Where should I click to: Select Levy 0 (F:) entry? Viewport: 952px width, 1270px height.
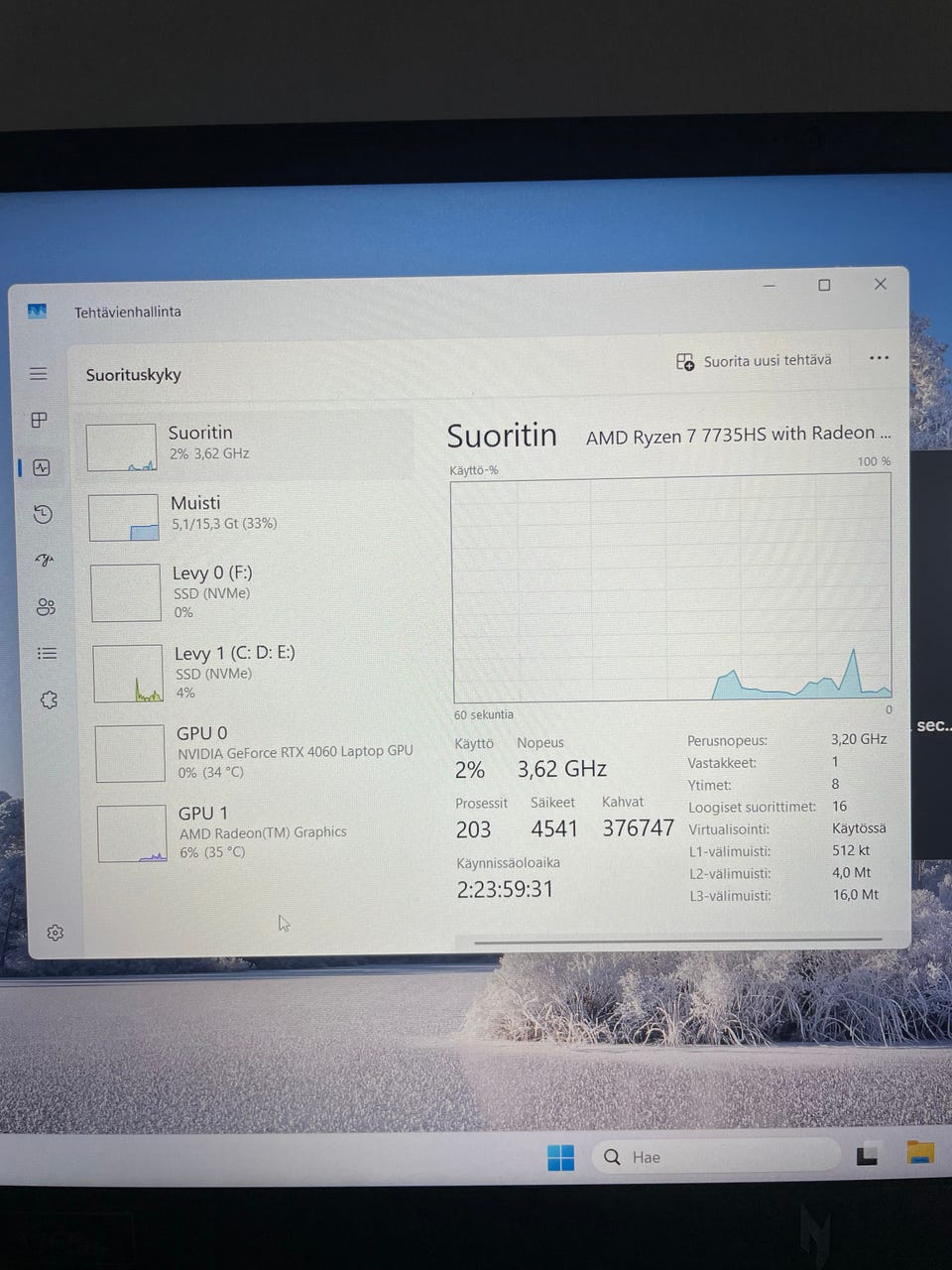[250, 591]
